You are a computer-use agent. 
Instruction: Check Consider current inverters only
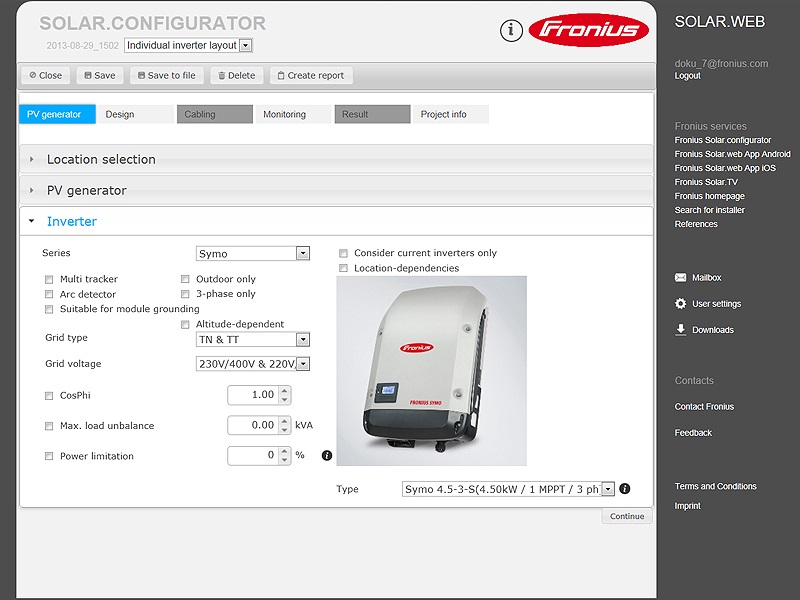pos(344,253)
